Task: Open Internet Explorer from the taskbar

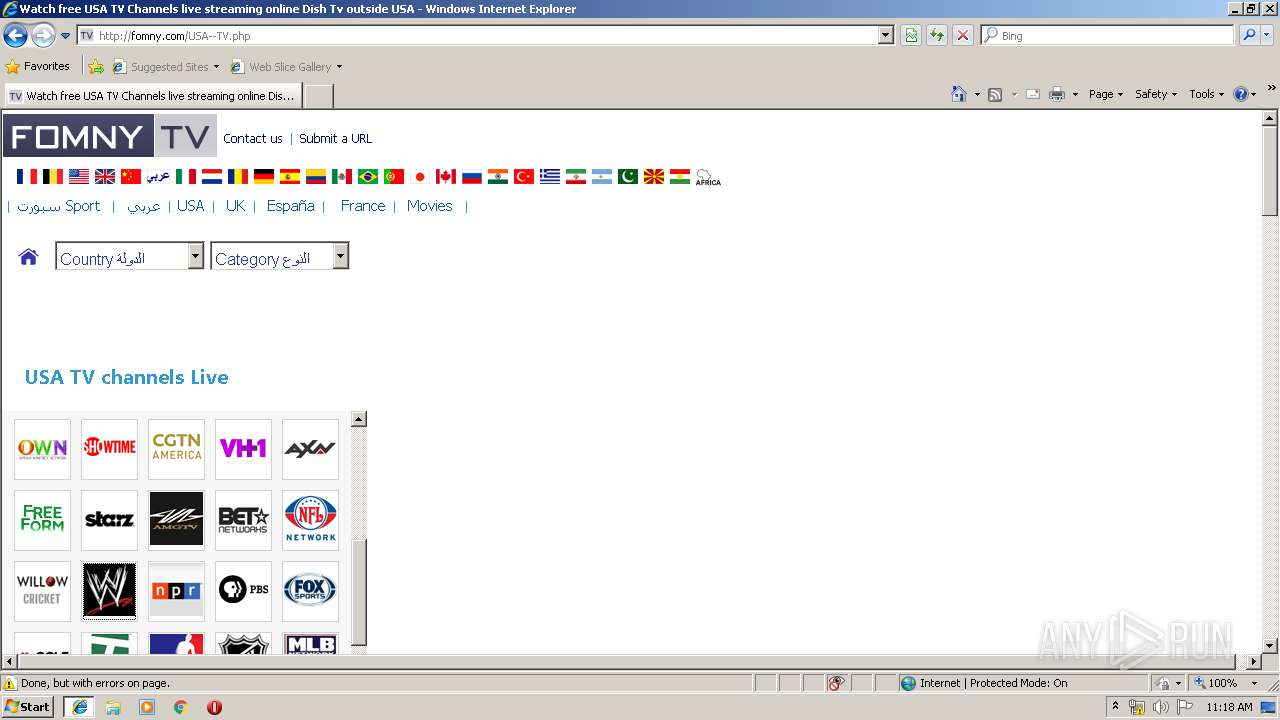Action: [79, 707]
